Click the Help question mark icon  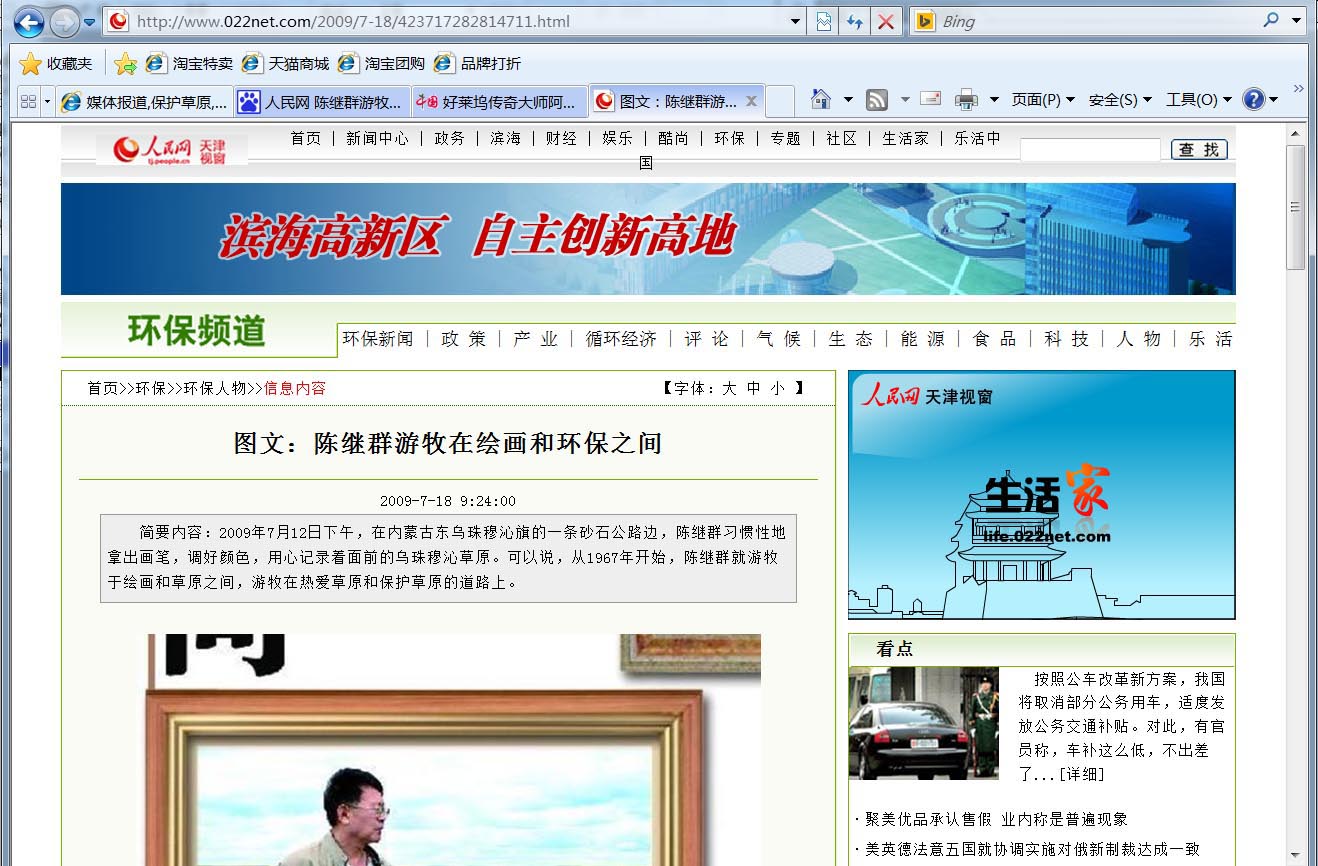click(x=1253, y=100)
